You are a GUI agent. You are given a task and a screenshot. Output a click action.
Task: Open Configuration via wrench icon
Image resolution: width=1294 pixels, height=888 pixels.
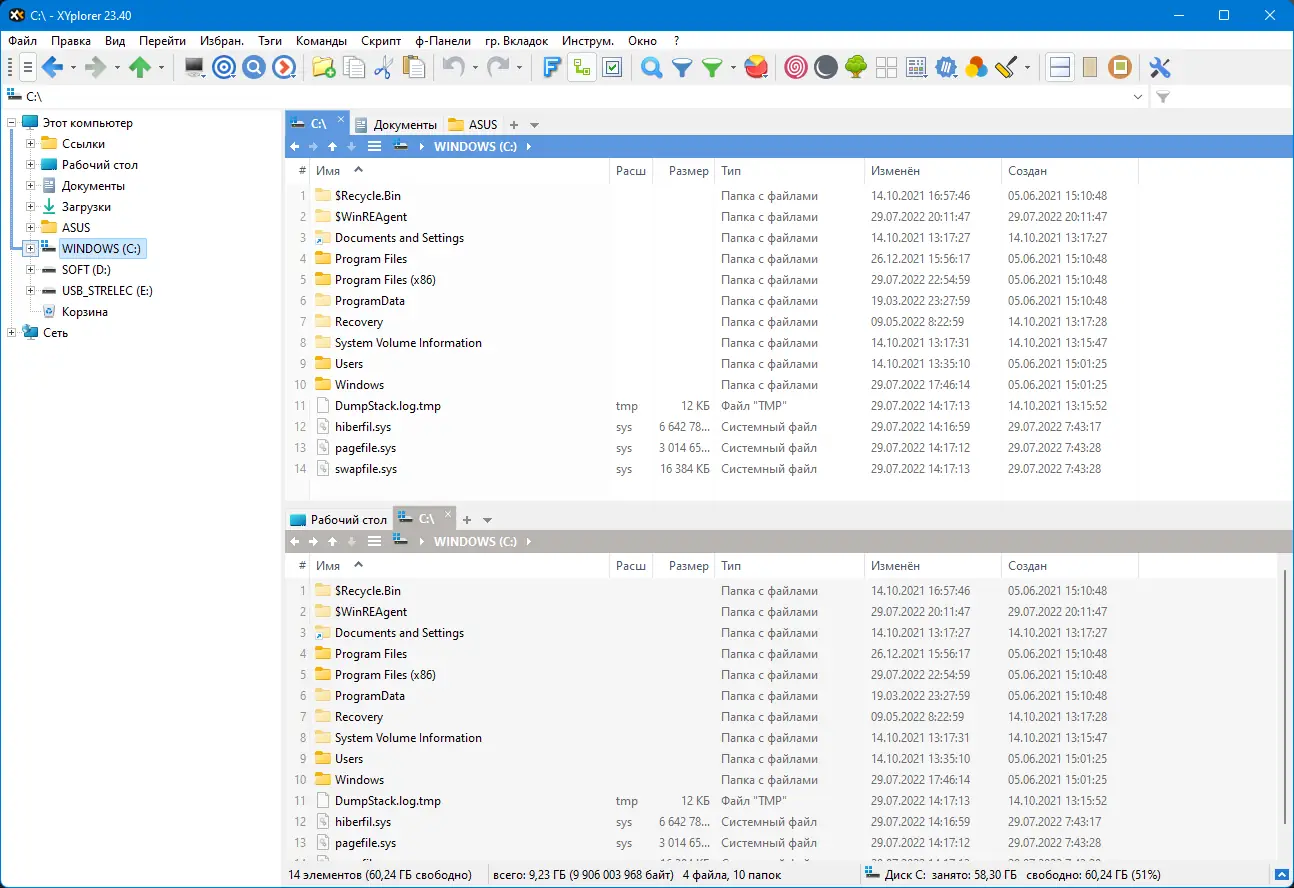(1160, 68)
